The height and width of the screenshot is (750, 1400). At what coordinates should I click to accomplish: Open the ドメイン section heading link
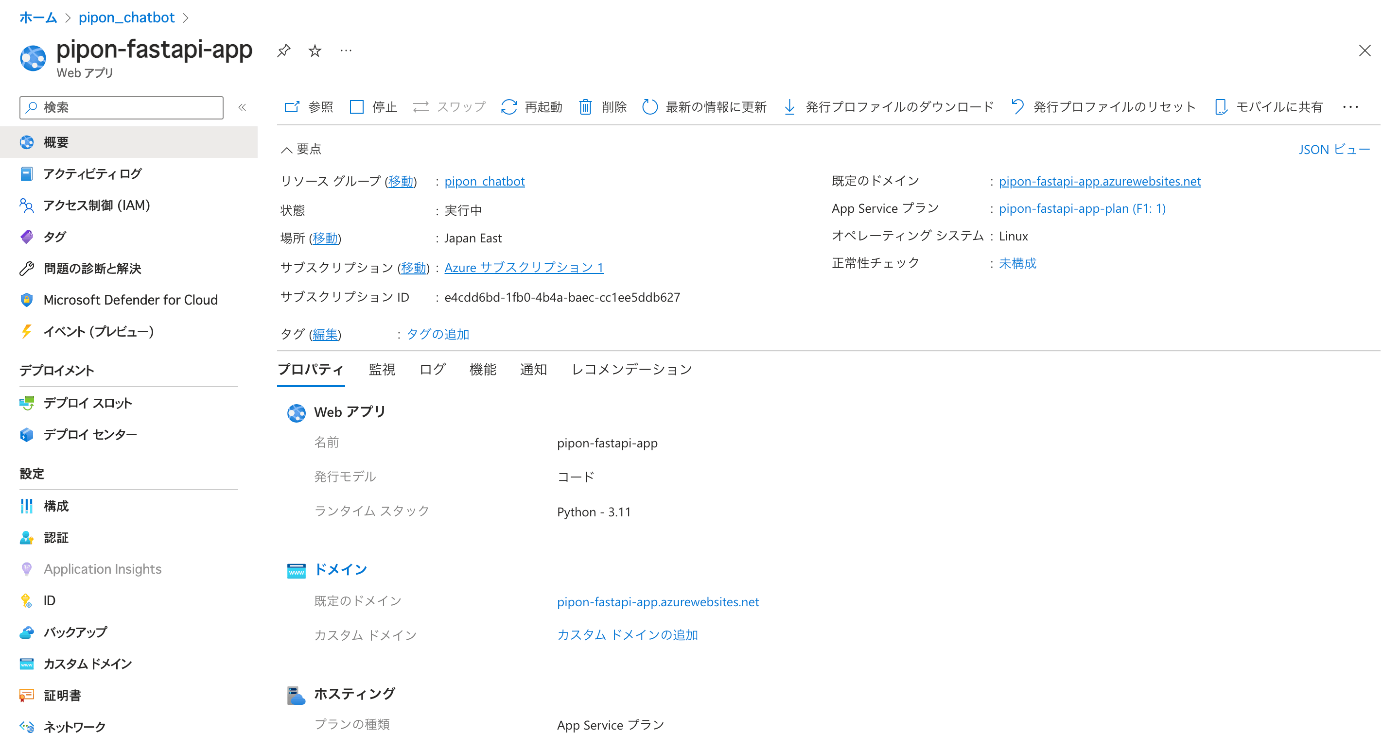pos(341,569)
